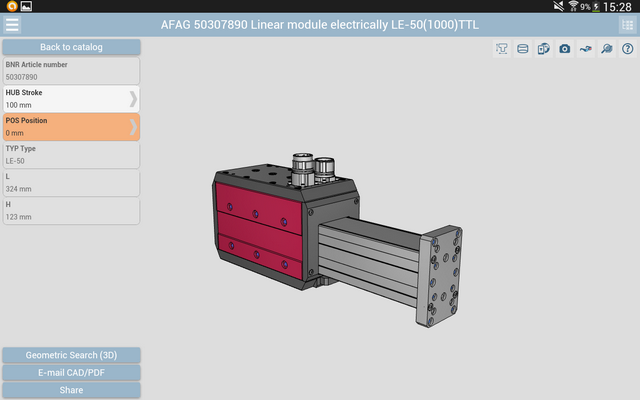Click the section view toolbar icon
Viewport: 640px width, 400px height.
click(x=523, y=48)
